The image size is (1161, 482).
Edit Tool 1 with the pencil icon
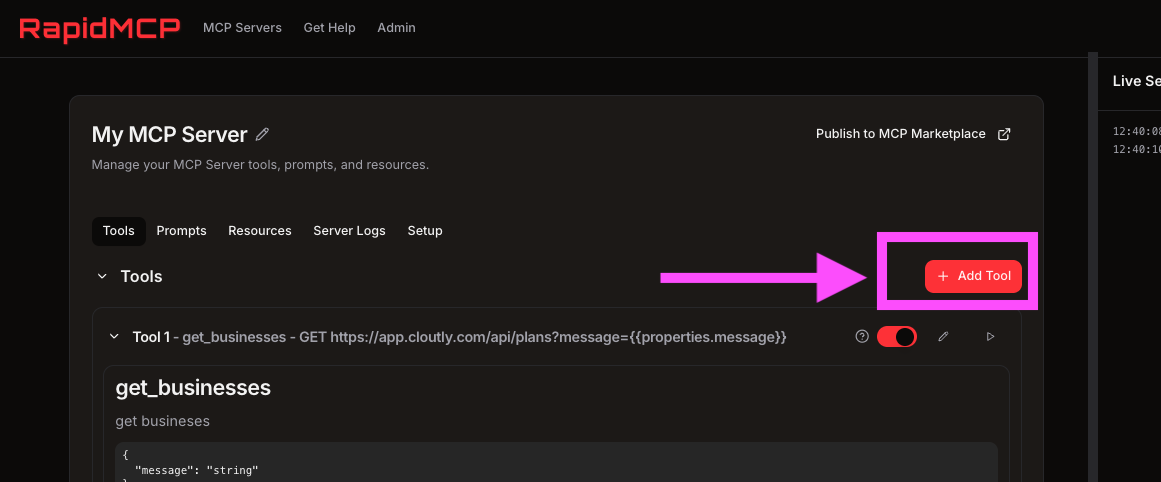point(943,337)
